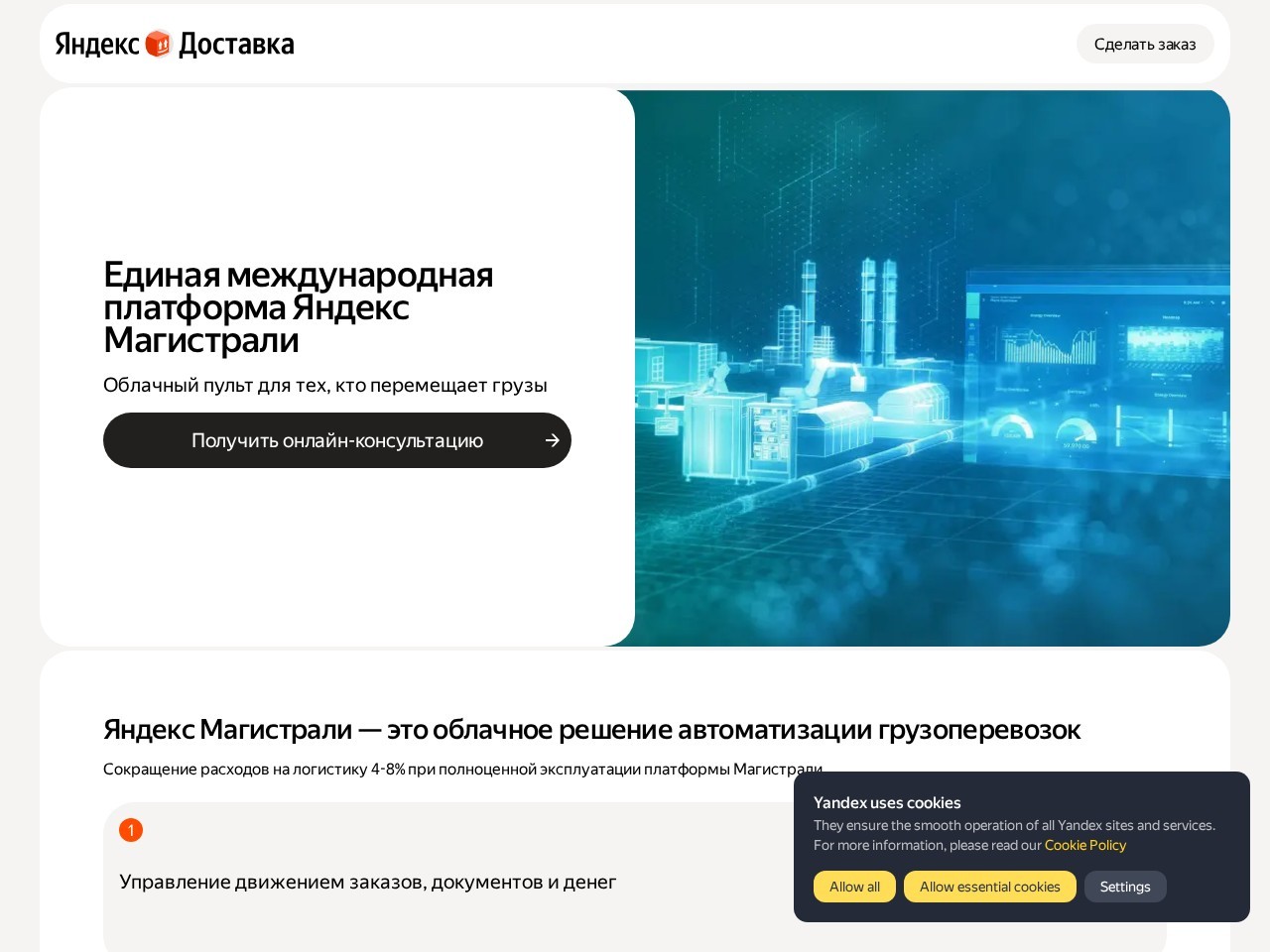Click Получить онлайн-консультацию button

point(337,440)
